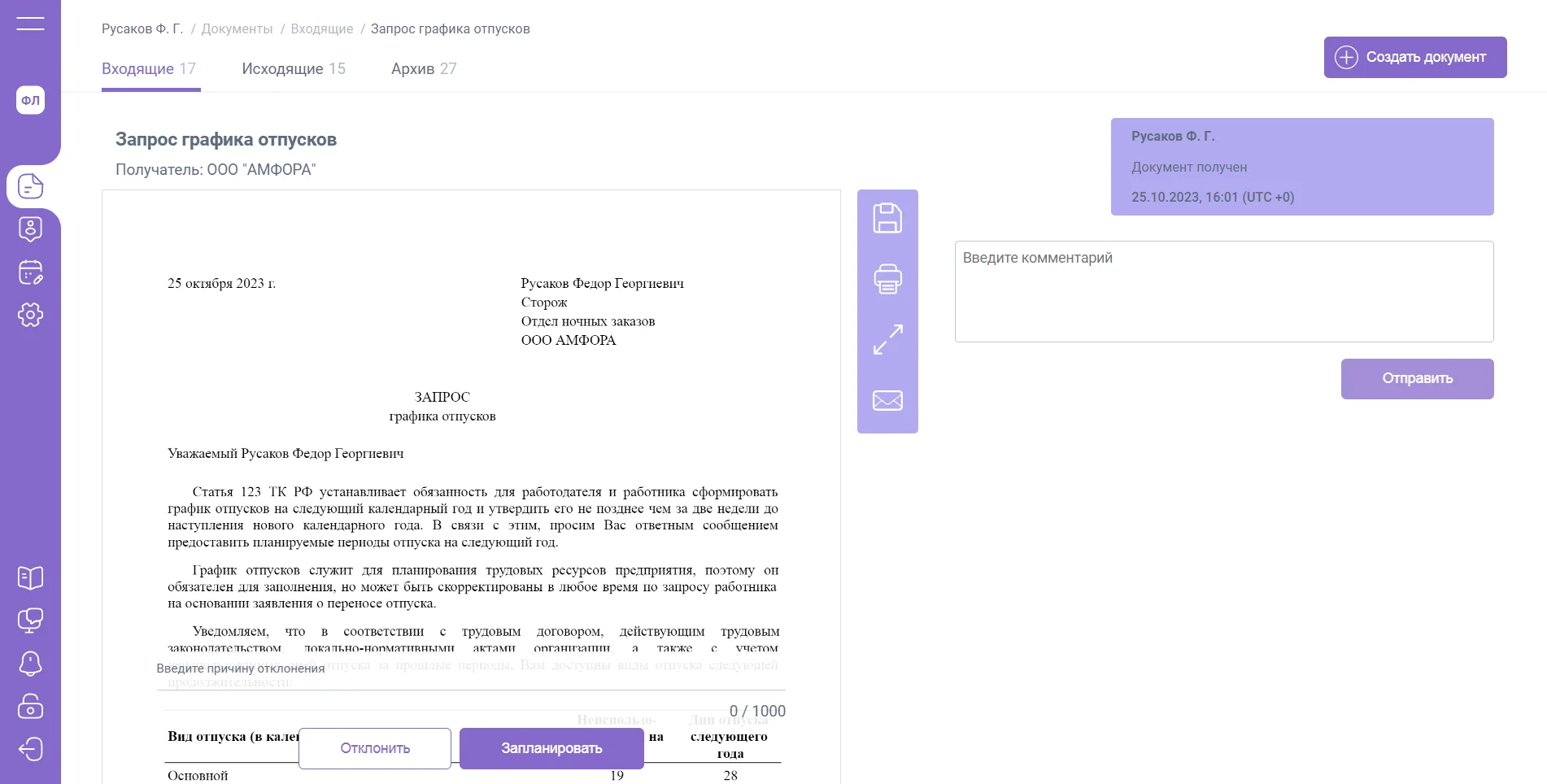1547x784 pixels.
Task: Click the lock icon in sidebar
Action: [30, 706]
